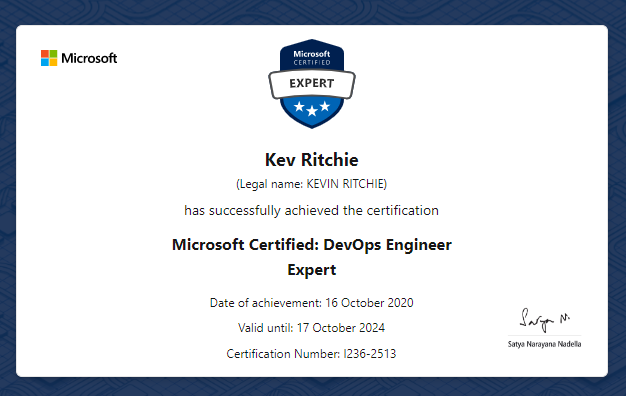Click "has successfully achieved the certification" text

[311, 210]
